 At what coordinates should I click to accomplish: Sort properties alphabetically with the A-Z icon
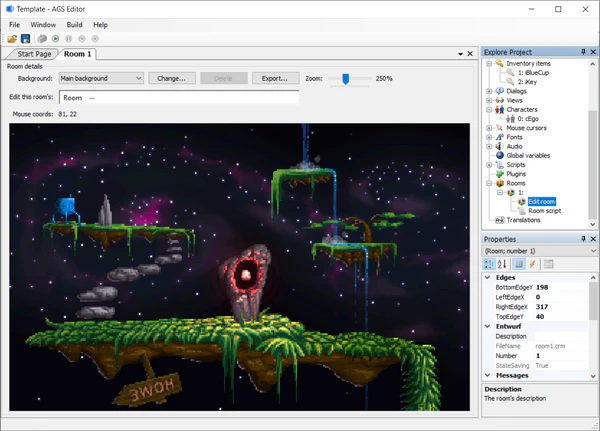tap(503, 264)
